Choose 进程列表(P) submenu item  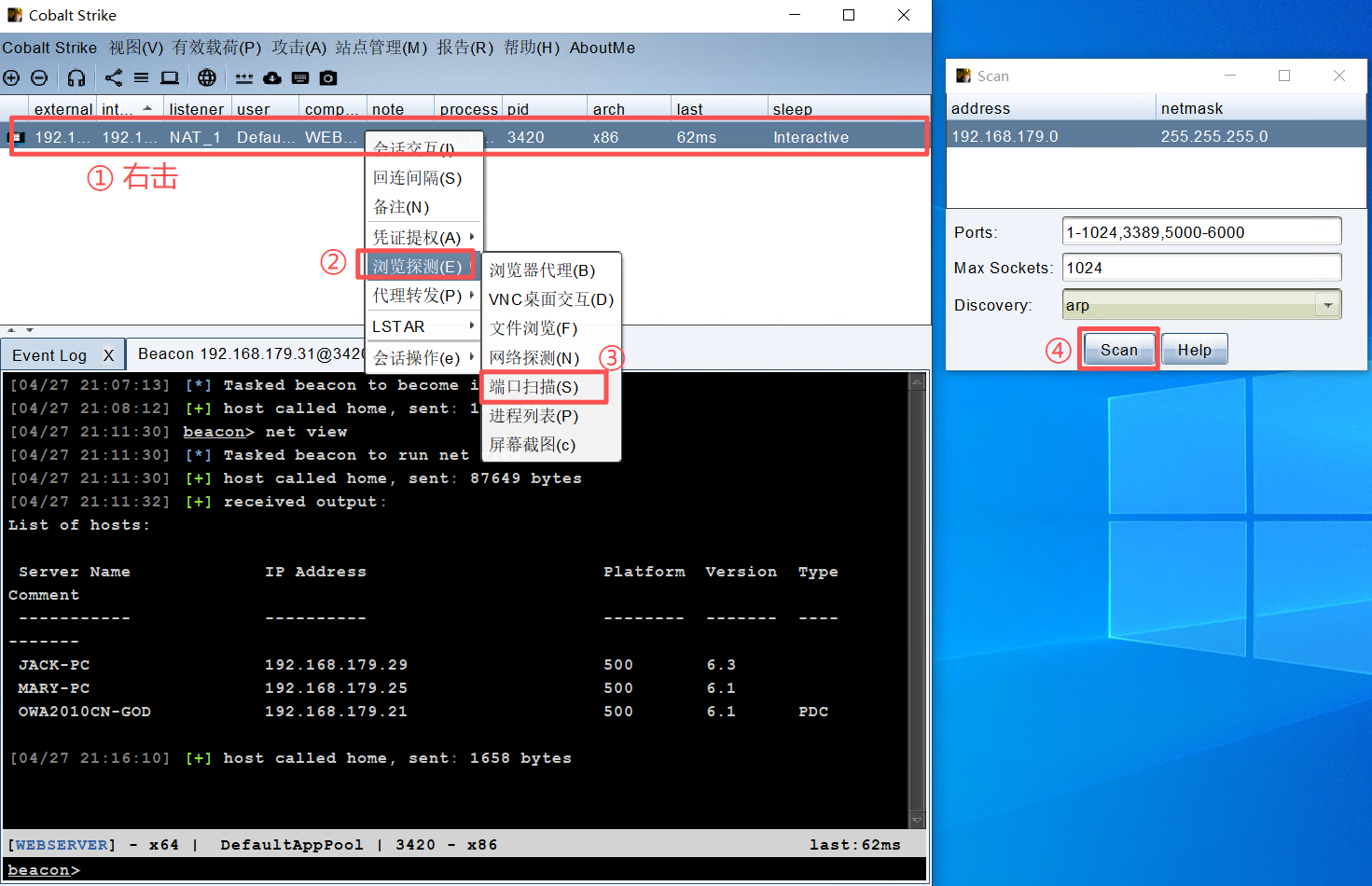[x=551, y=416]
